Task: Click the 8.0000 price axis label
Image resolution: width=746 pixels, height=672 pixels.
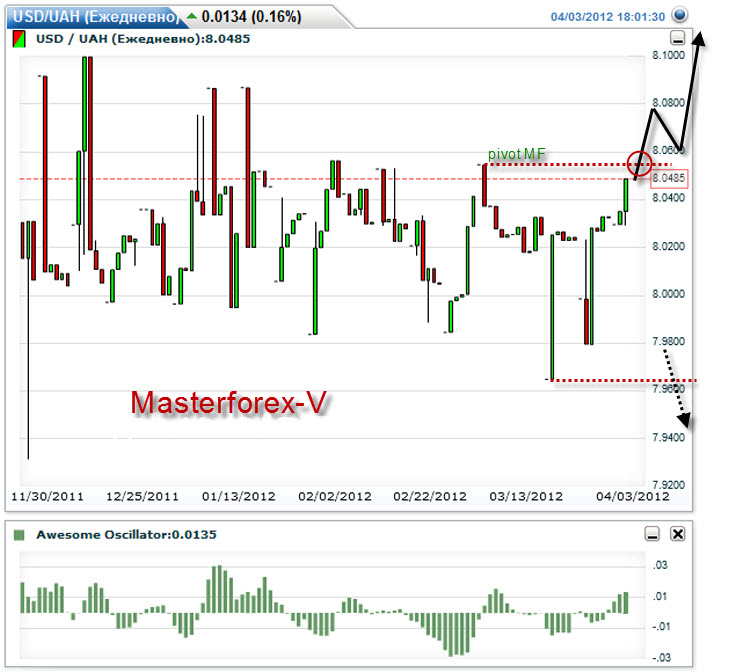Action: tap(668, 294)
